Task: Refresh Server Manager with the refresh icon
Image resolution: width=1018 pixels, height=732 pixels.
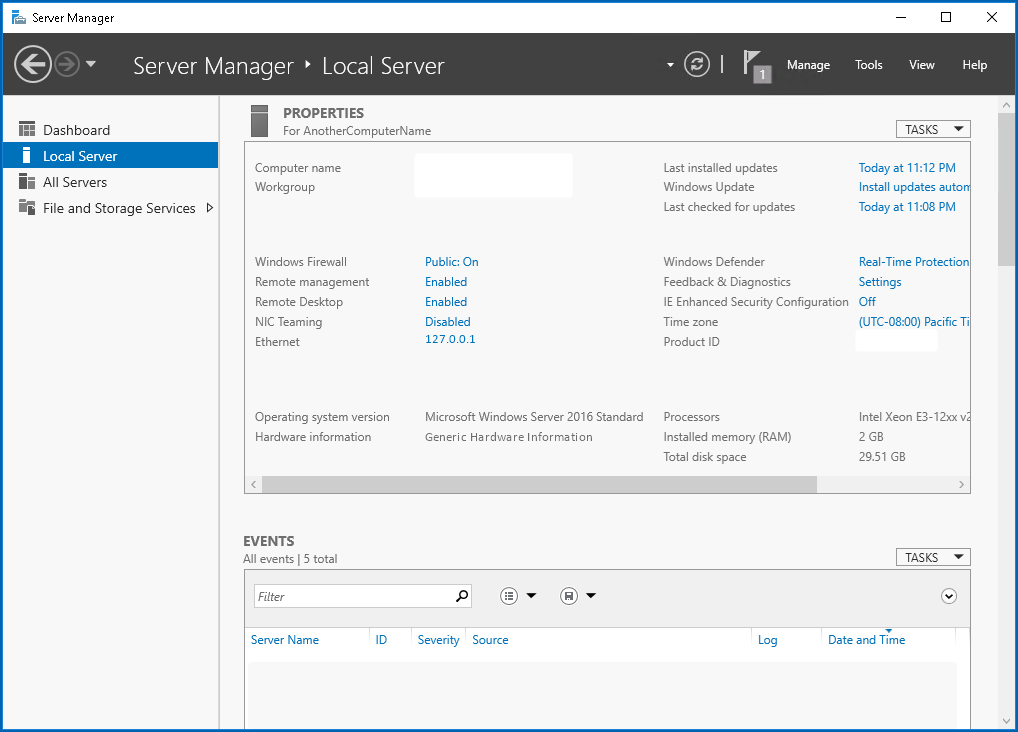Action: click(697, 63)
